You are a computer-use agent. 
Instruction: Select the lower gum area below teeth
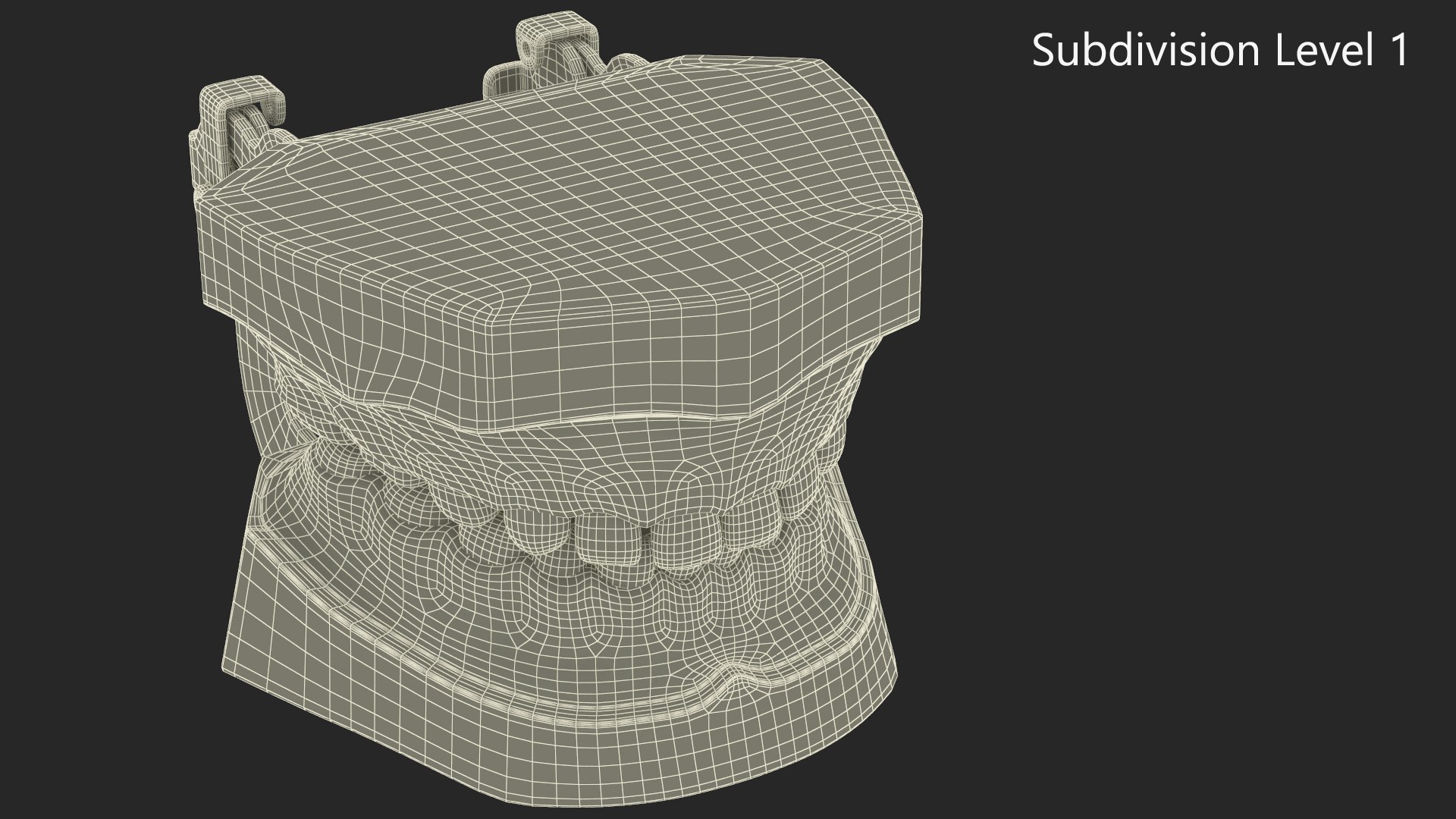[x=607, y=645]
